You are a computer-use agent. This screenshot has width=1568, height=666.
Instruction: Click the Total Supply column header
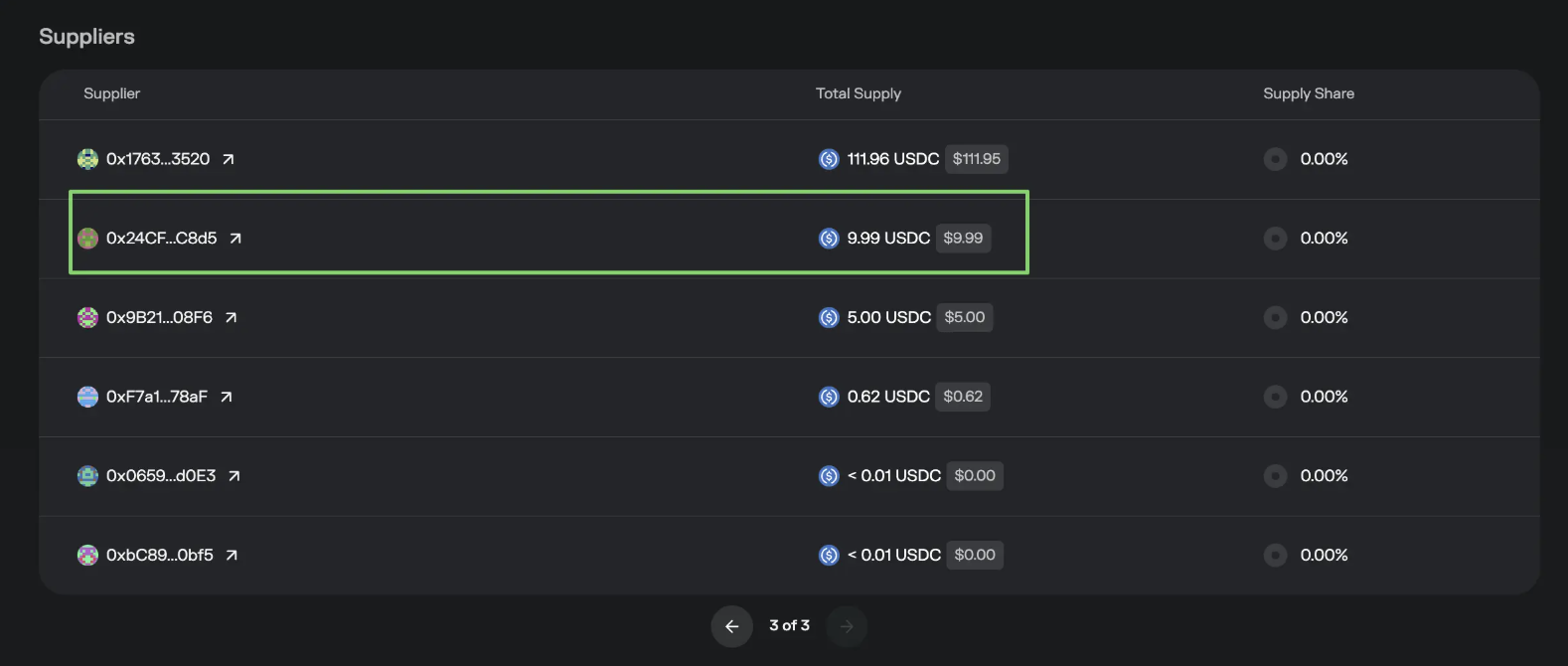click(x=859, y=93)
